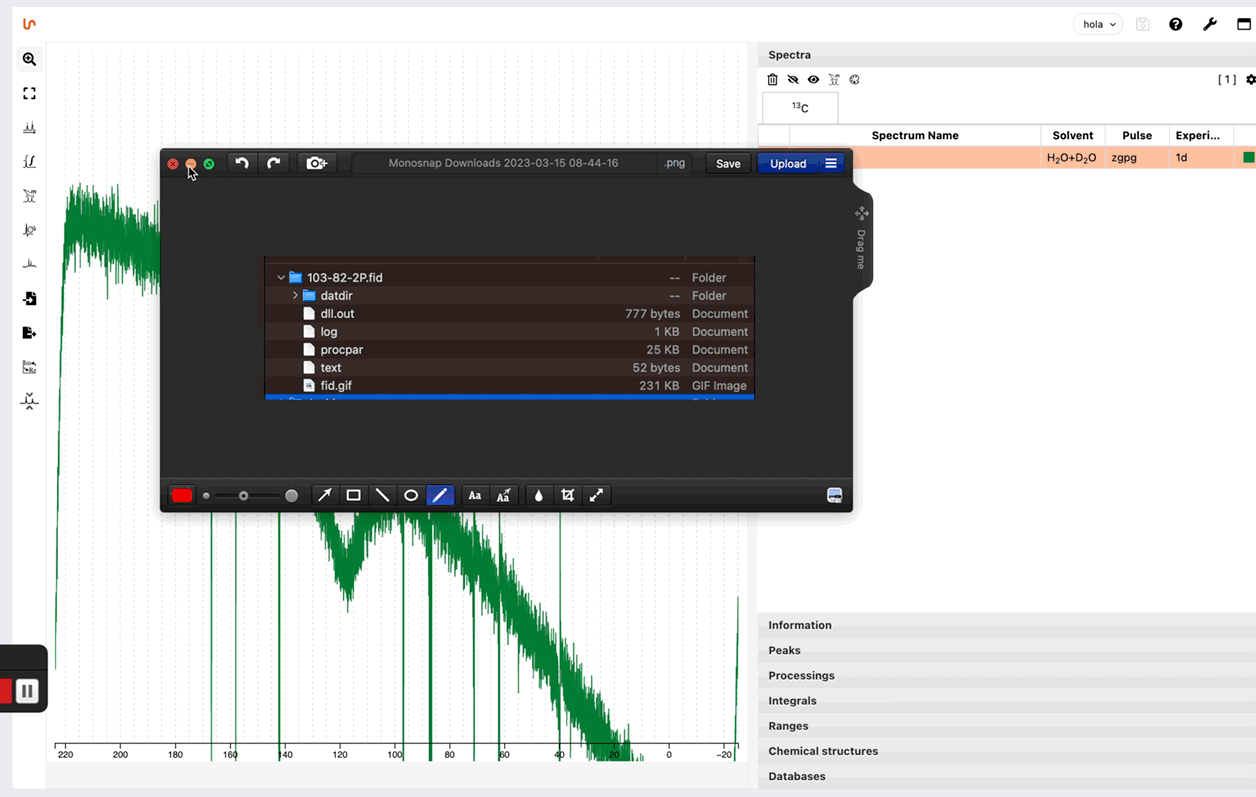Select the Monosnap pen tool
The width and height of the screenshot is (1256, 797).
(440, 496)
